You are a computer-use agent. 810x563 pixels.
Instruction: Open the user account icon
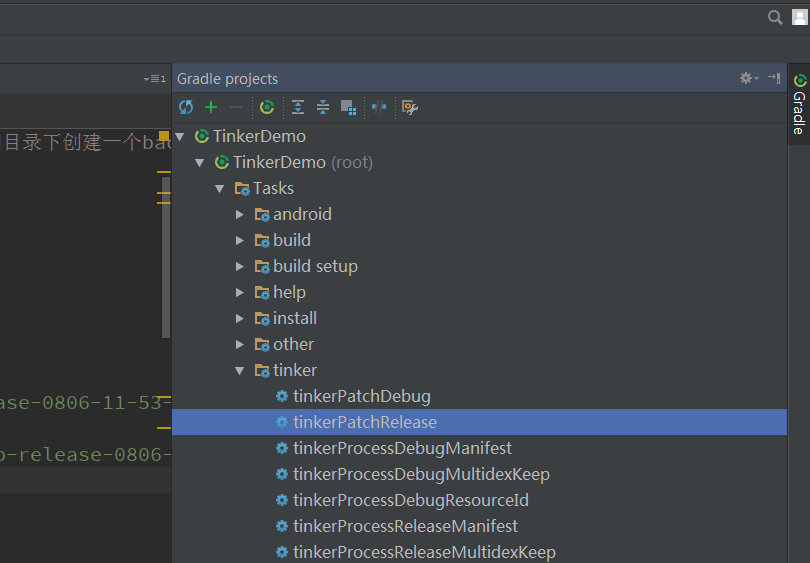[x=800, y=18]
